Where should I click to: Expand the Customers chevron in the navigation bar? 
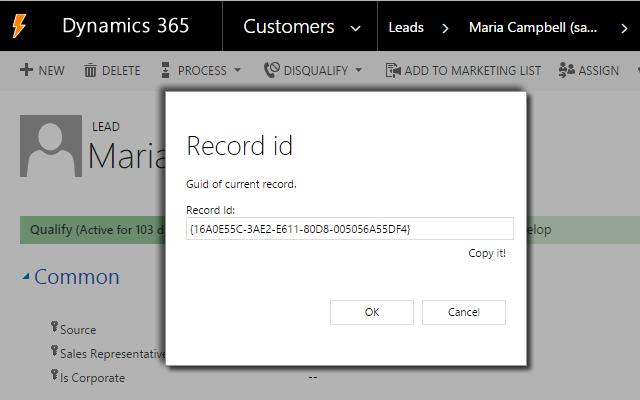355,27
